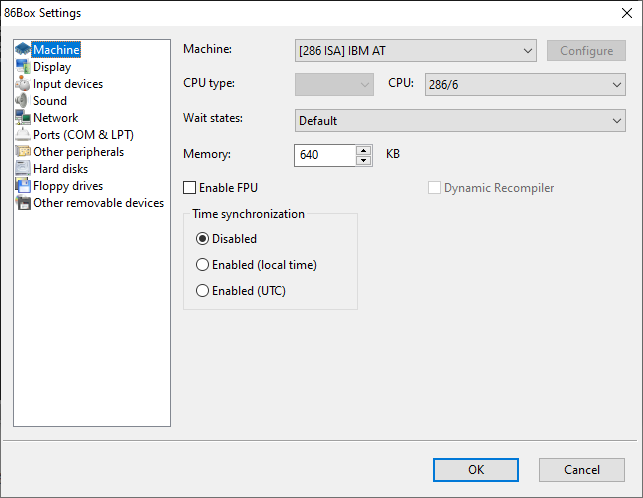The width and height of the screenshot is (643, 498).
Task: Open the Machine dropdown showing IBM AT
Action: point(415,51)
